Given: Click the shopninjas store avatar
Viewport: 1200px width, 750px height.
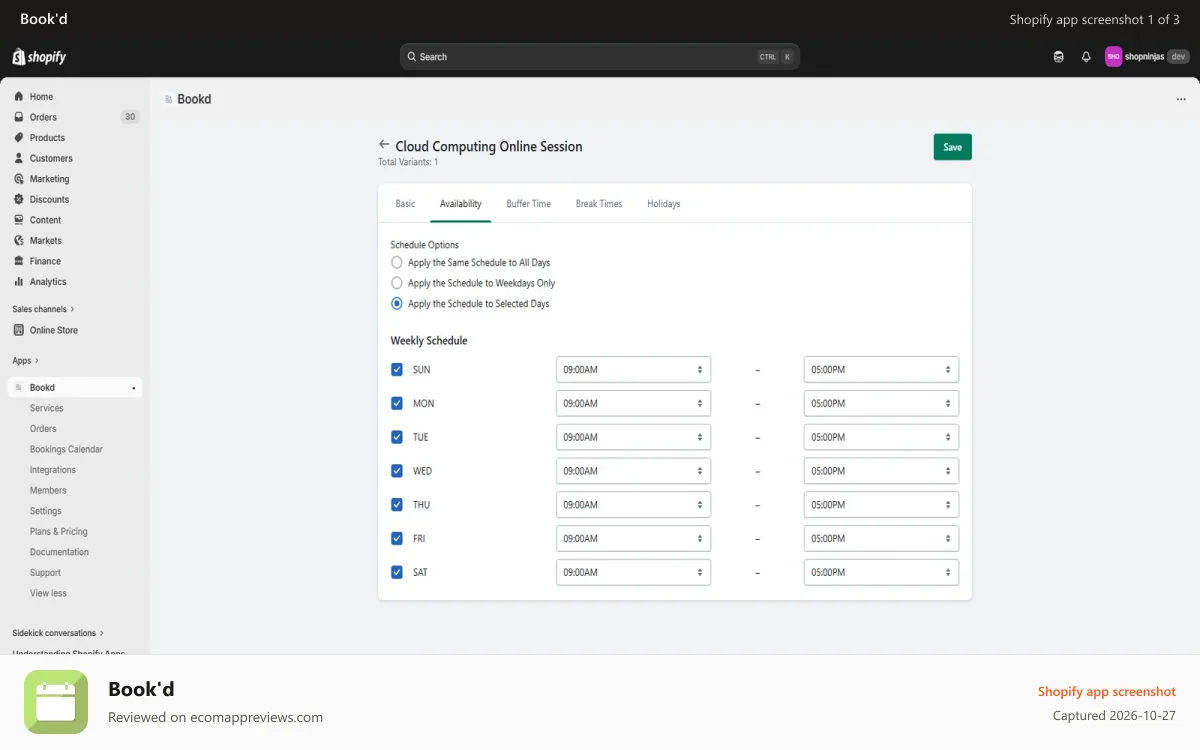Looking at the screenshot, I should (x=1113, y=57).
